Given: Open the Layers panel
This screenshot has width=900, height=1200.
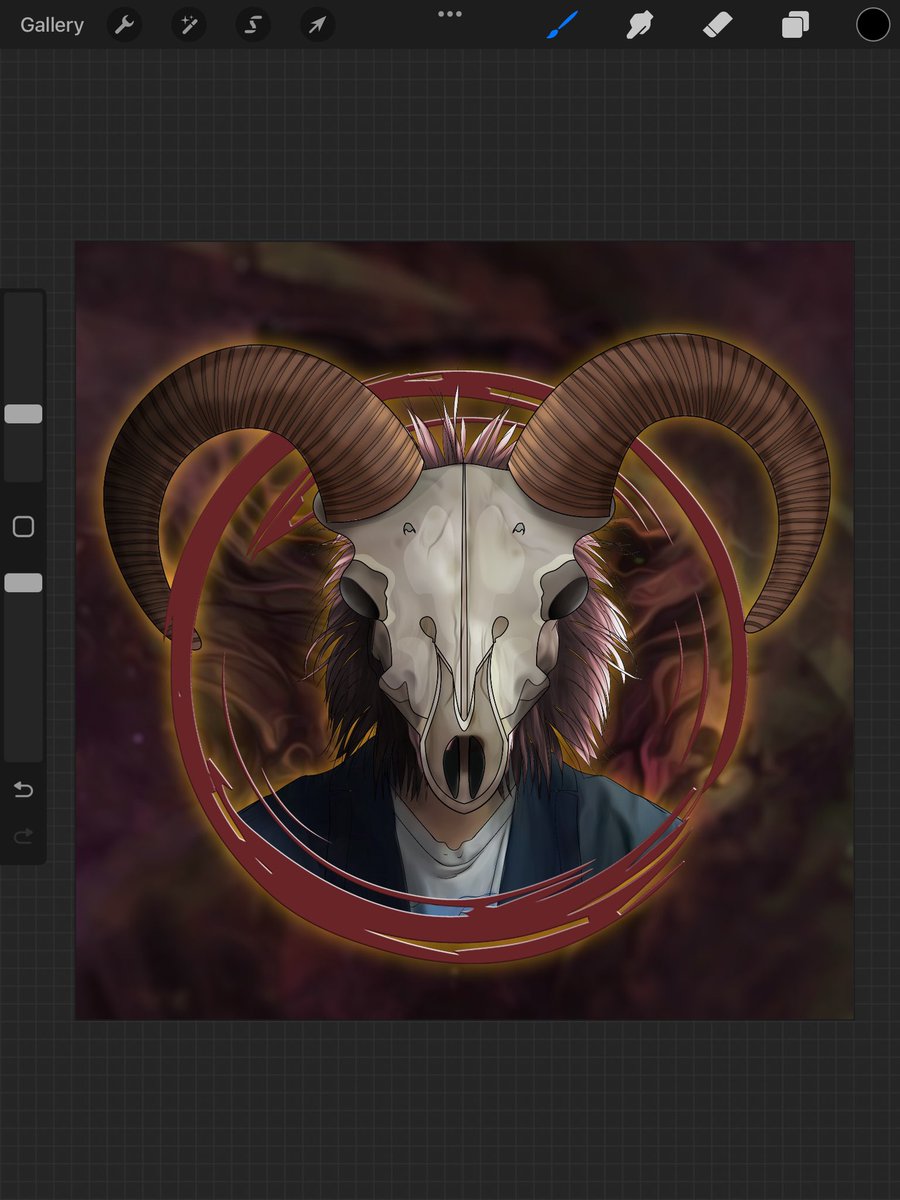Looking at the screenshot, I should pos(795,25).
